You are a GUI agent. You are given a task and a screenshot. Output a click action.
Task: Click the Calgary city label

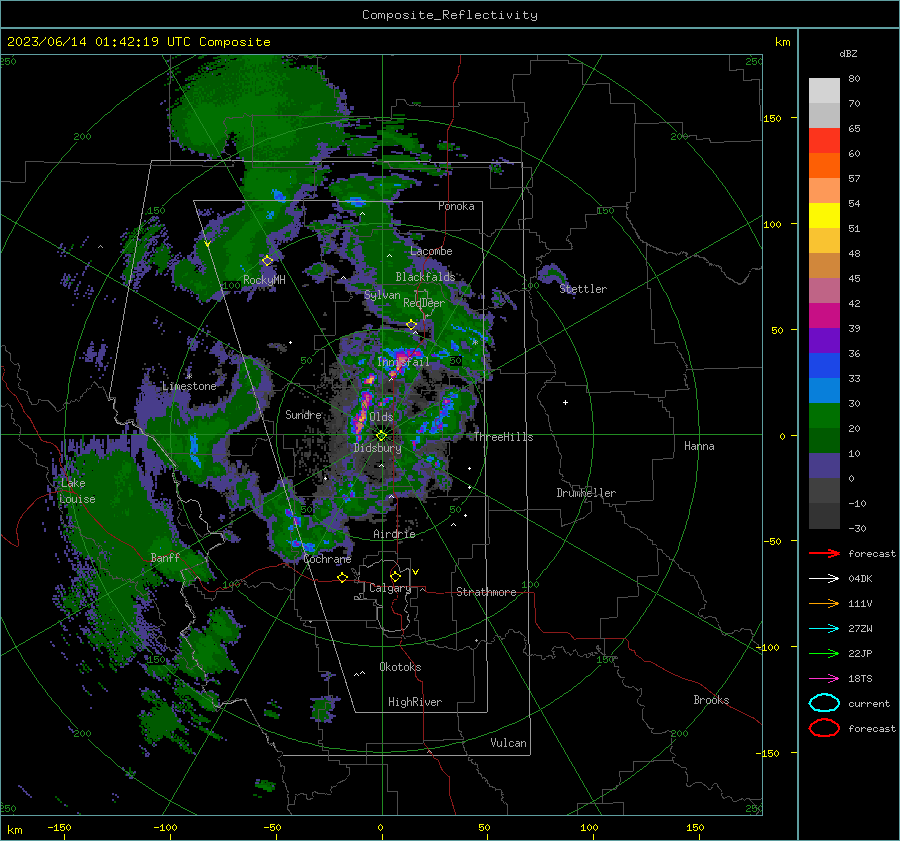[x=390, y=588]
